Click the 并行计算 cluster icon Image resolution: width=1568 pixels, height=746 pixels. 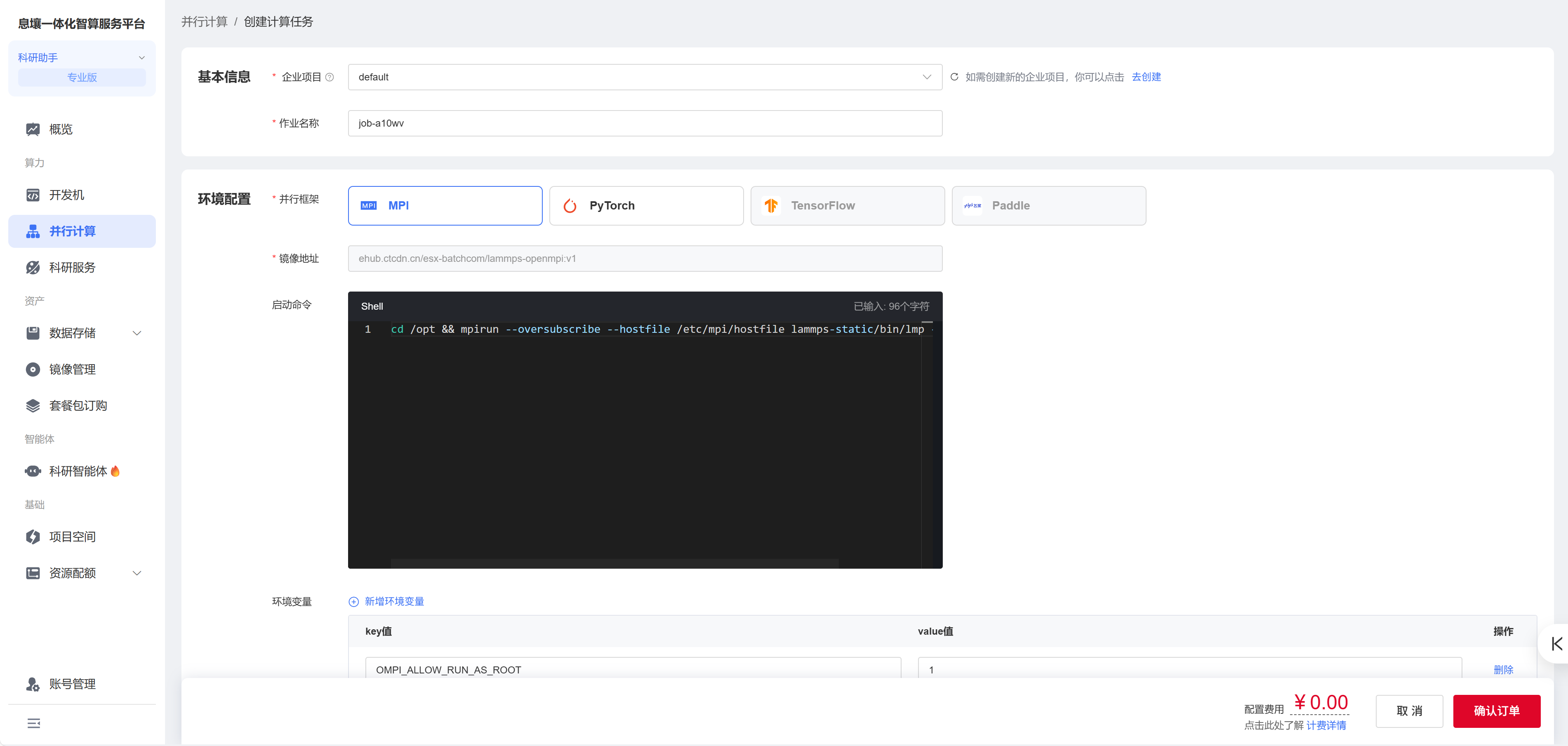pos(33,231)
